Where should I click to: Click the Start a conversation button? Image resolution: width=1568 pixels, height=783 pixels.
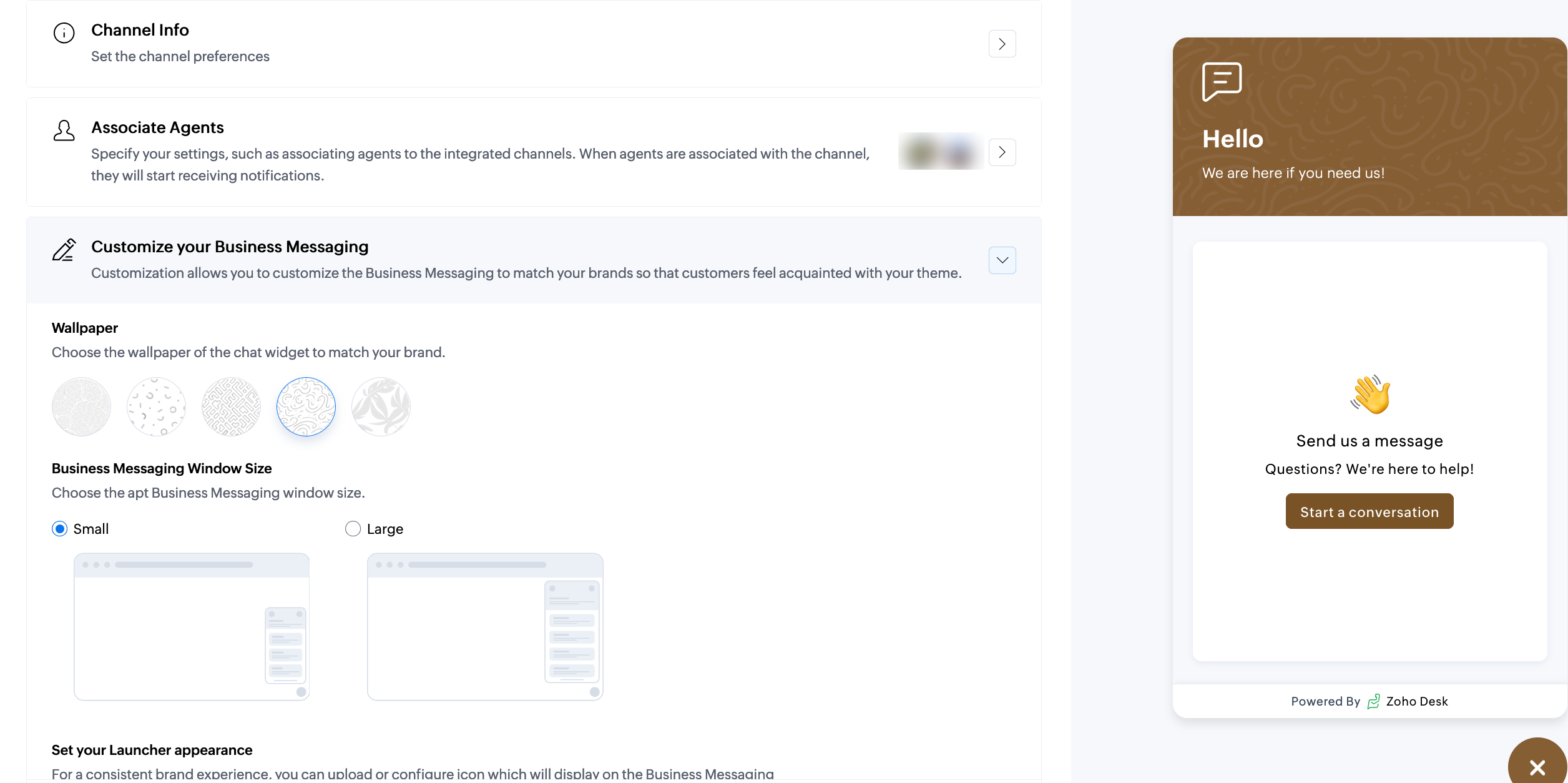(x=1370, y=511)
